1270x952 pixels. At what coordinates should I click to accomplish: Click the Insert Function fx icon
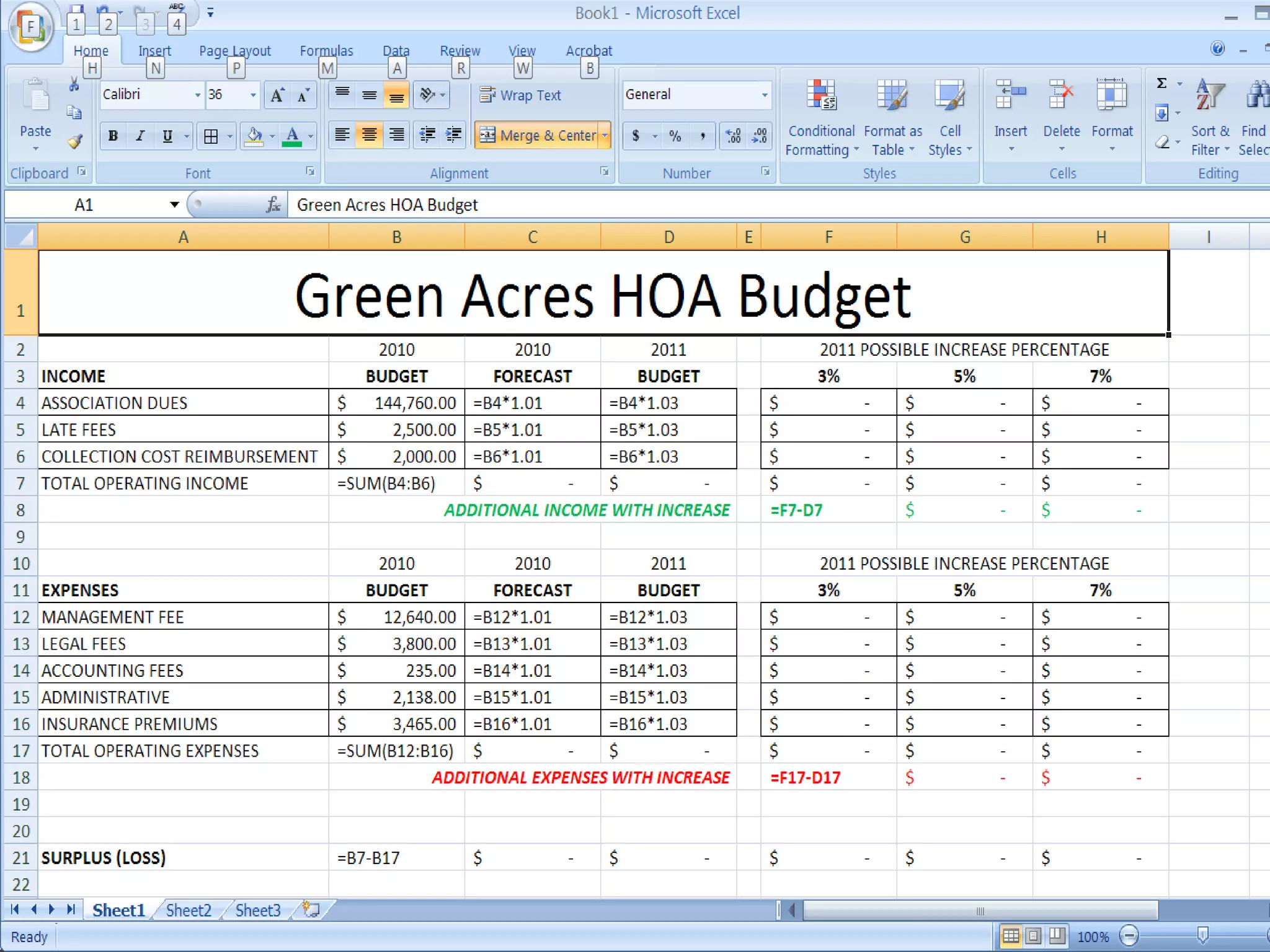tap(273, 205)
